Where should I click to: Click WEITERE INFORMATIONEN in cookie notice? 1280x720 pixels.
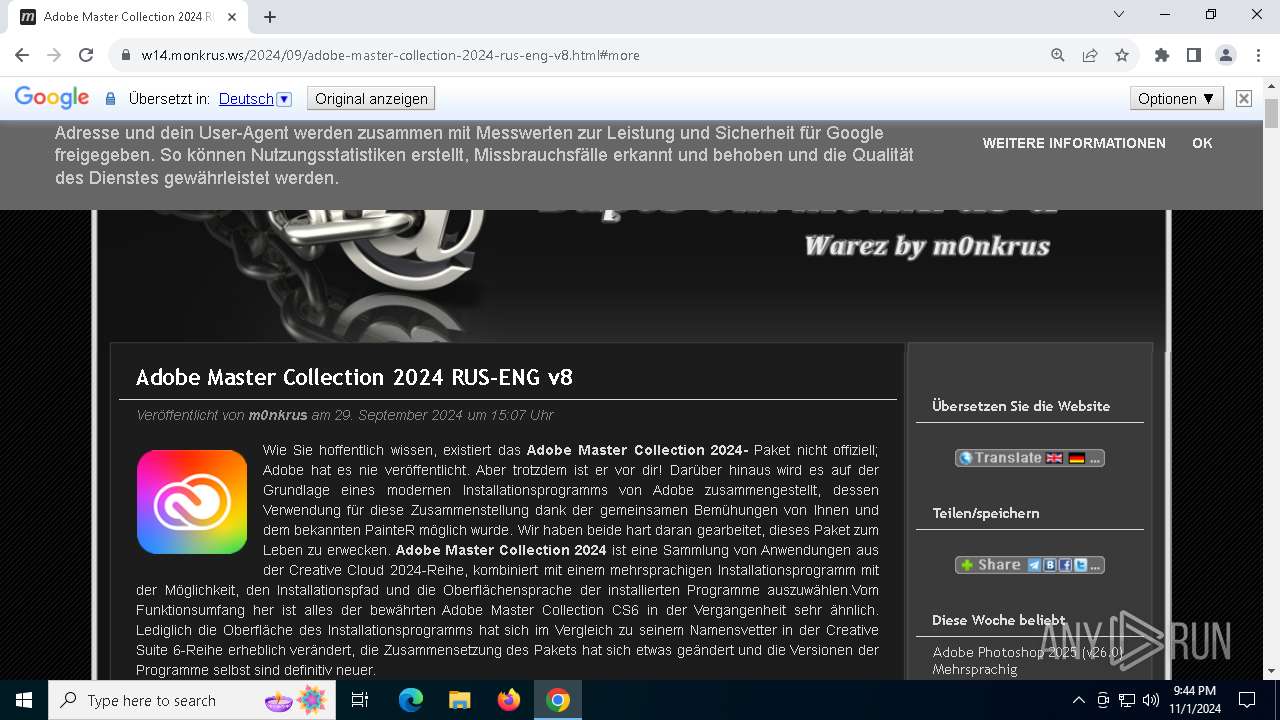pyautogui.click(x=1074, y=143)
